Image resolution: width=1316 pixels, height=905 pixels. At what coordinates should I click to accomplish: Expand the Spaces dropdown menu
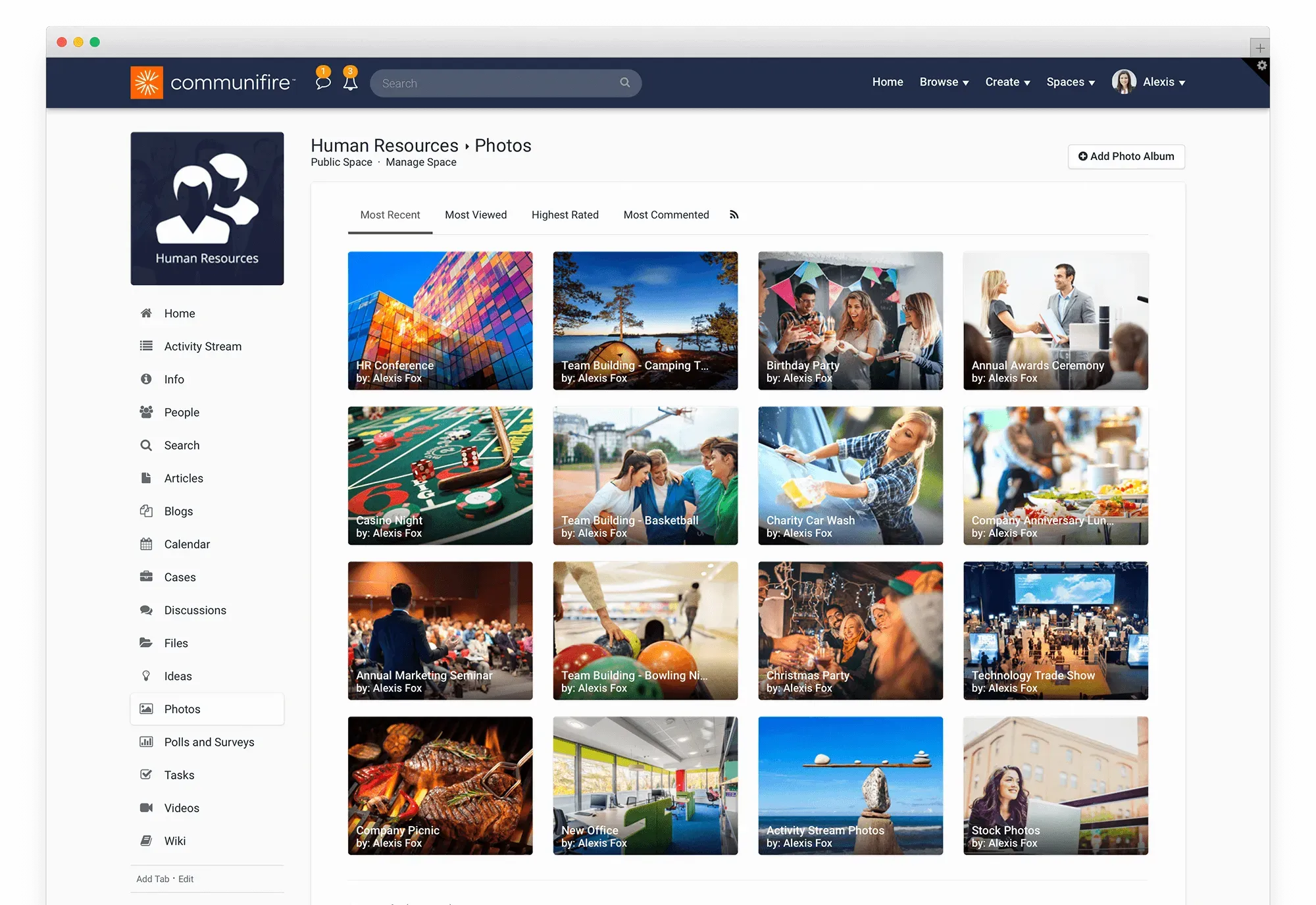[x=1071, y=82]
